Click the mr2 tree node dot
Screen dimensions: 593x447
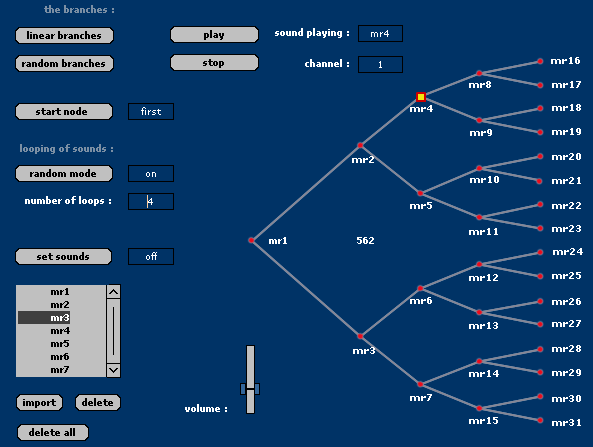360,145
